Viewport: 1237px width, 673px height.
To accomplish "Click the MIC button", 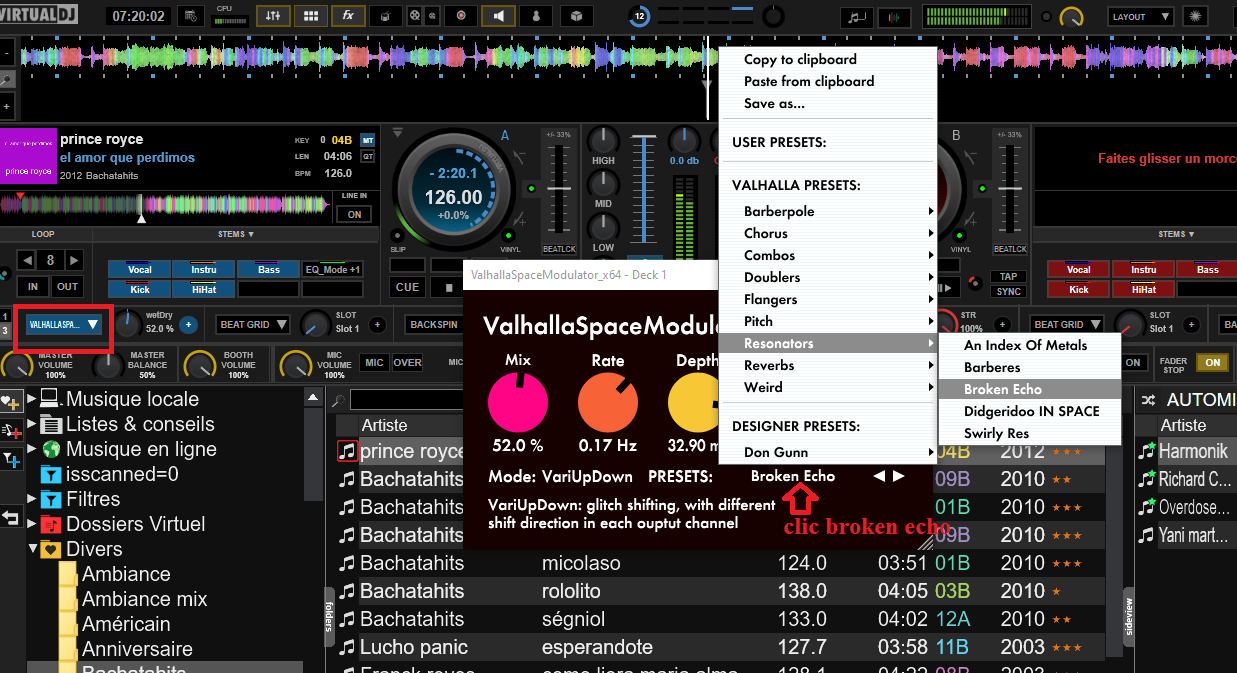I will (374, 362).
